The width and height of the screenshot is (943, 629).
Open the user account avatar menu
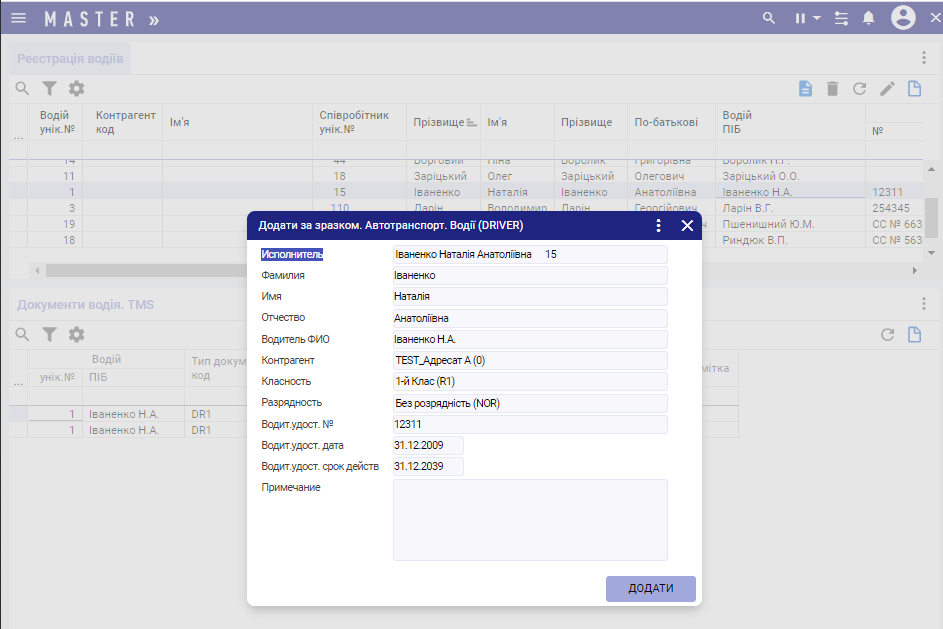pyautogui.click(x=903, y=18)
